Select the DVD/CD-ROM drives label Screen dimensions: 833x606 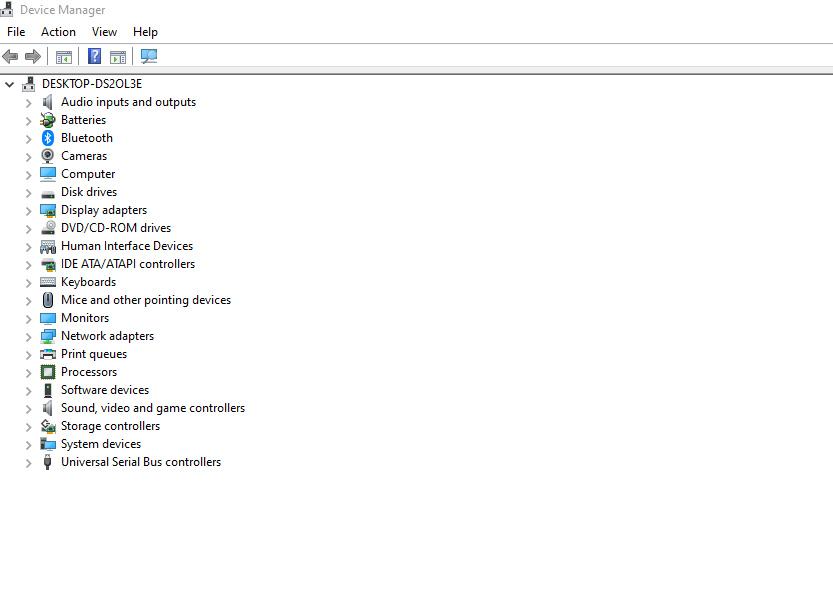point(116,228)
